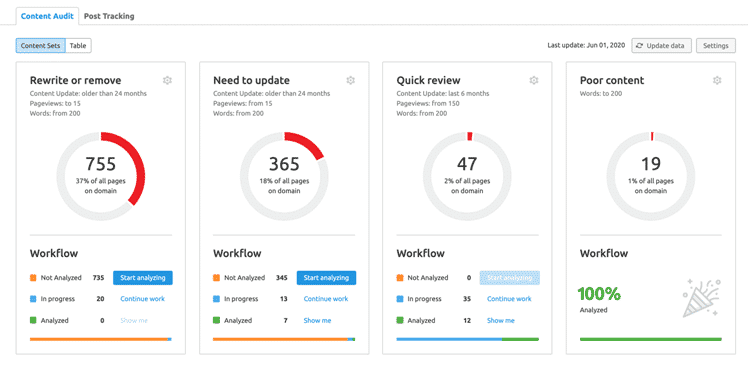Click Analyzed count 12
Screen dimensions: 748x366
[467, 321]
